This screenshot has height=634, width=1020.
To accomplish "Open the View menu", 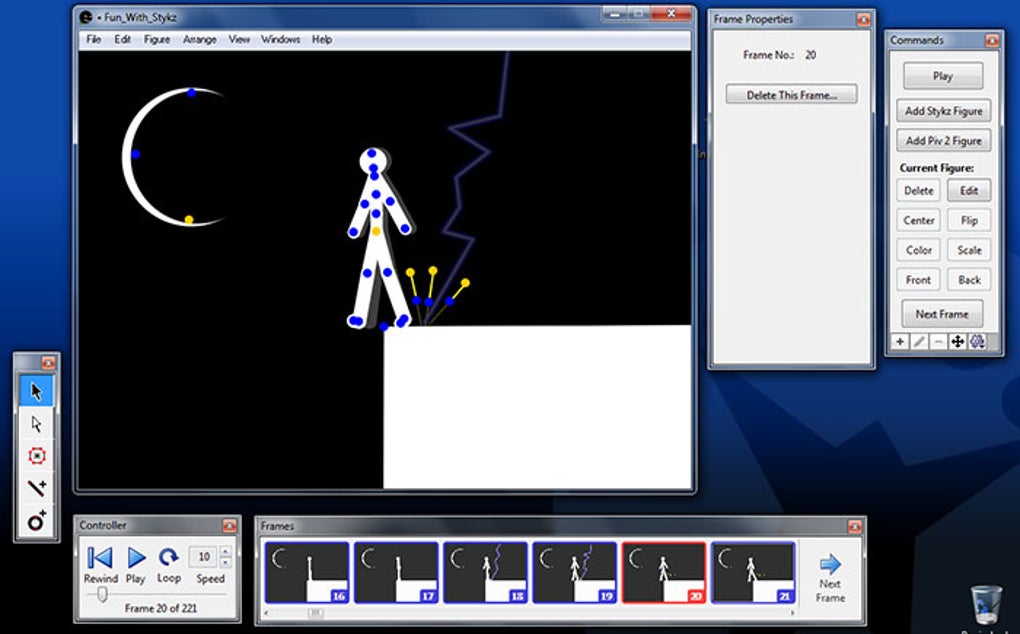I will tap(239, 40).
